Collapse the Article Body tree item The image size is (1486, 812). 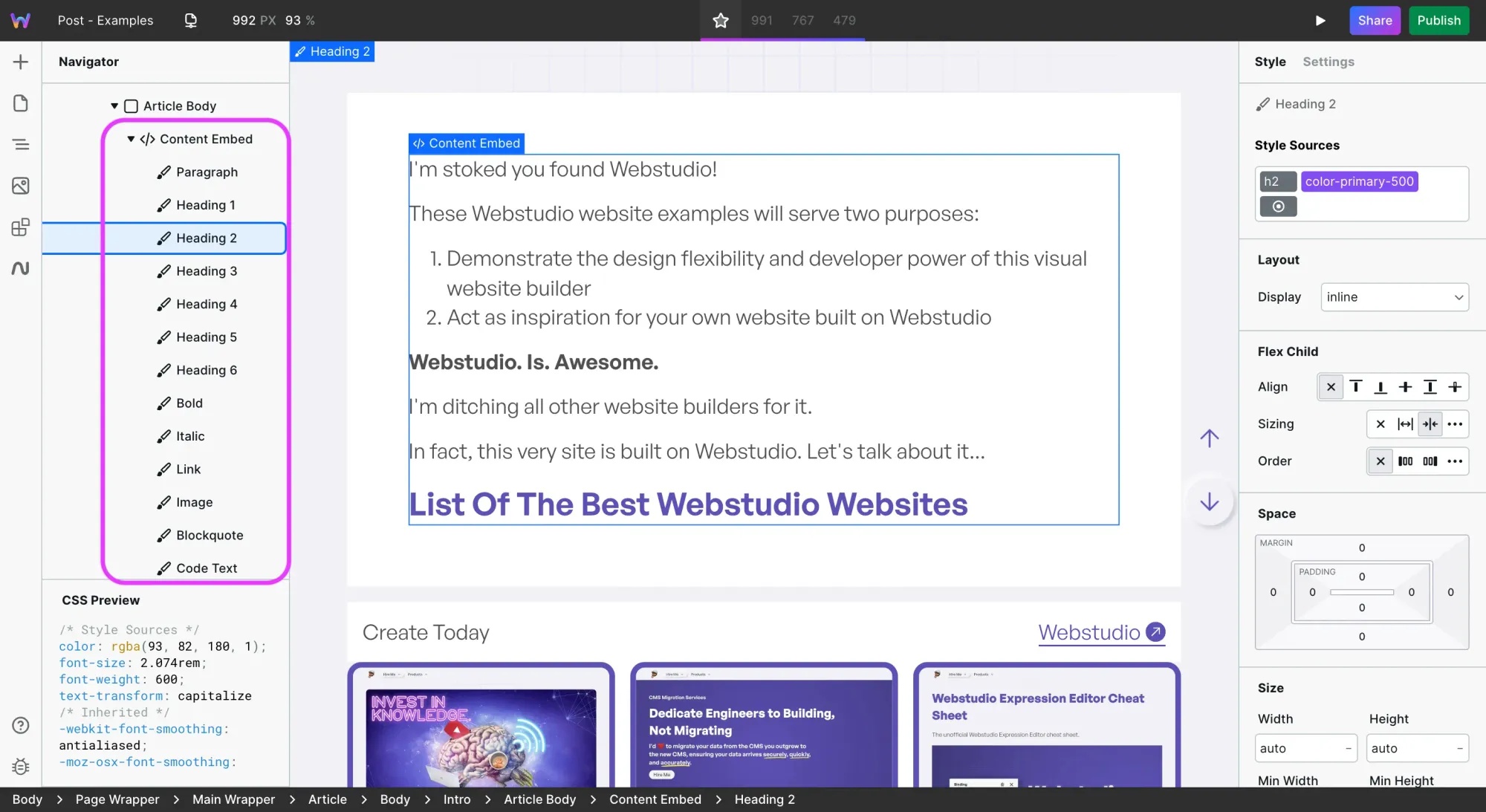[x=114, y=105]
